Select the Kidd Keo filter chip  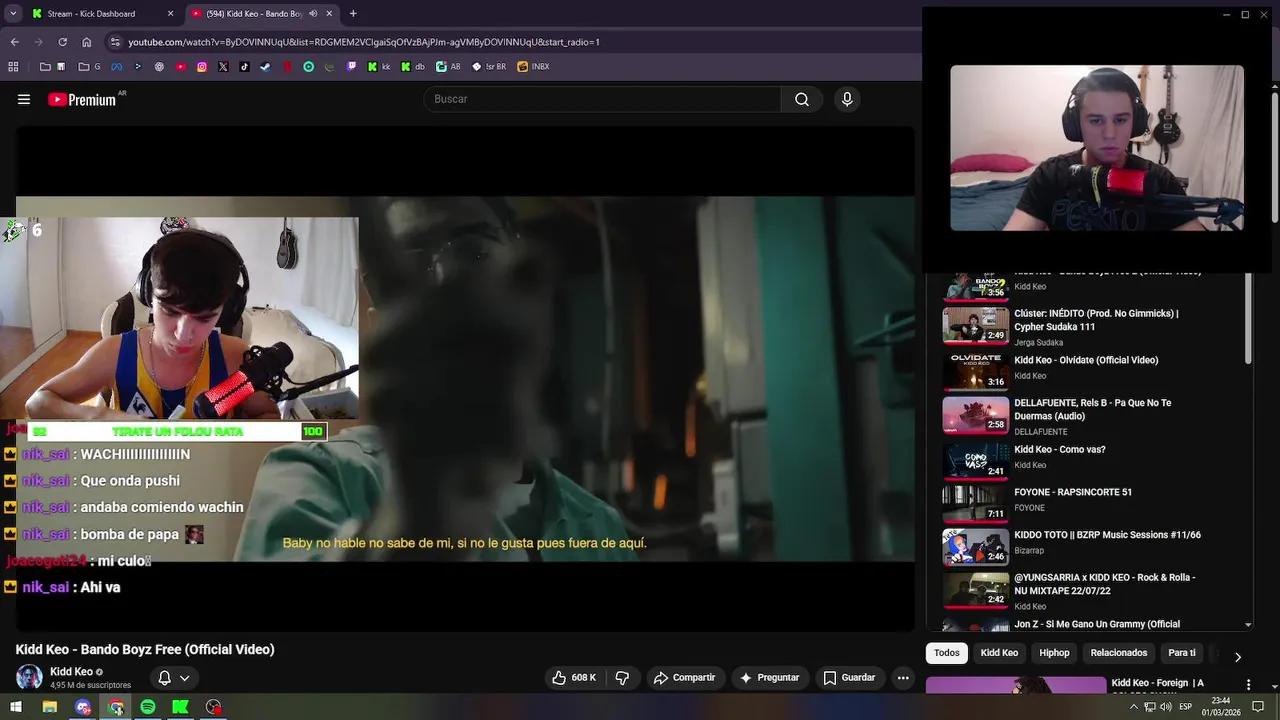coord(999,653)
